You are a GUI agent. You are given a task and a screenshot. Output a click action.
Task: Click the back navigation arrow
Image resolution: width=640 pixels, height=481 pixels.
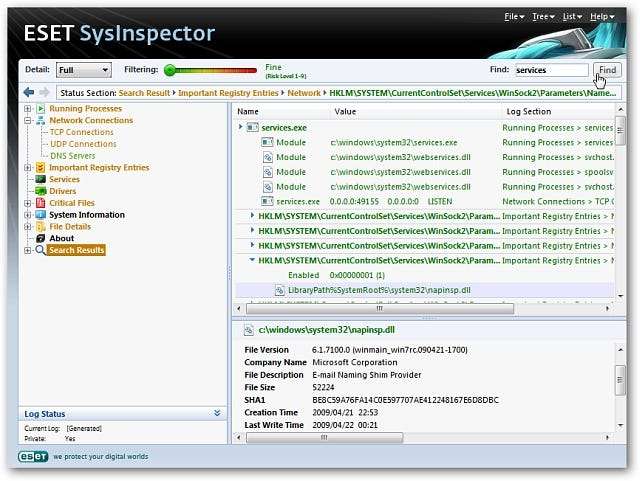click(x=28, y=93)
